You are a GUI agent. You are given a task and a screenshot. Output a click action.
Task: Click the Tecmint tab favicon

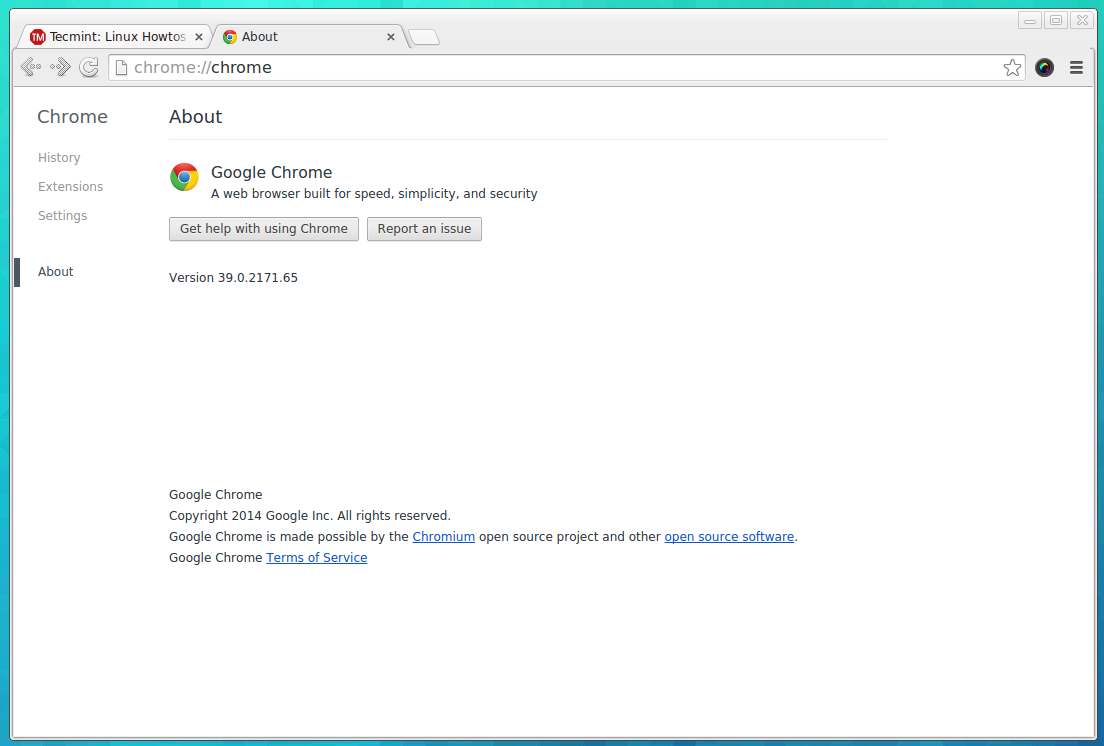(38, 37)
